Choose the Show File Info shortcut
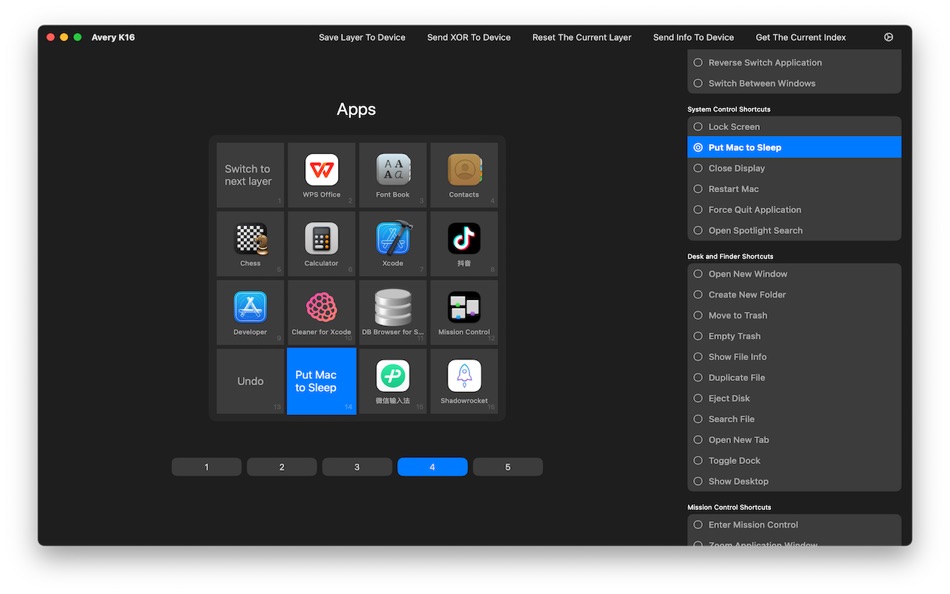 [x=794, y=356]
